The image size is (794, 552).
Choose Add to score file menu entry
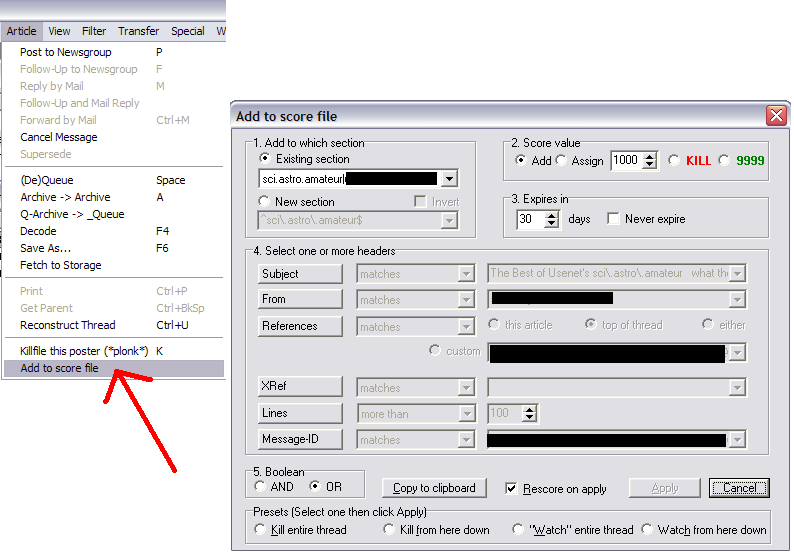(x=59, y=369)
